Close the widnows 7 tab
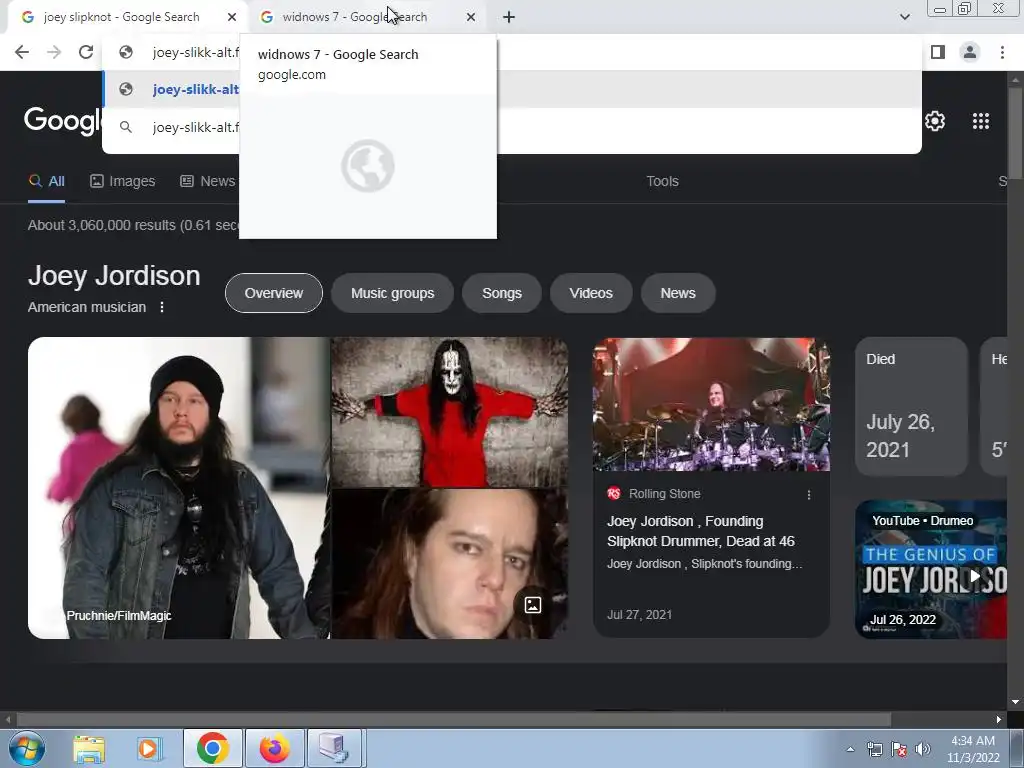 click(x=471, y=17)
